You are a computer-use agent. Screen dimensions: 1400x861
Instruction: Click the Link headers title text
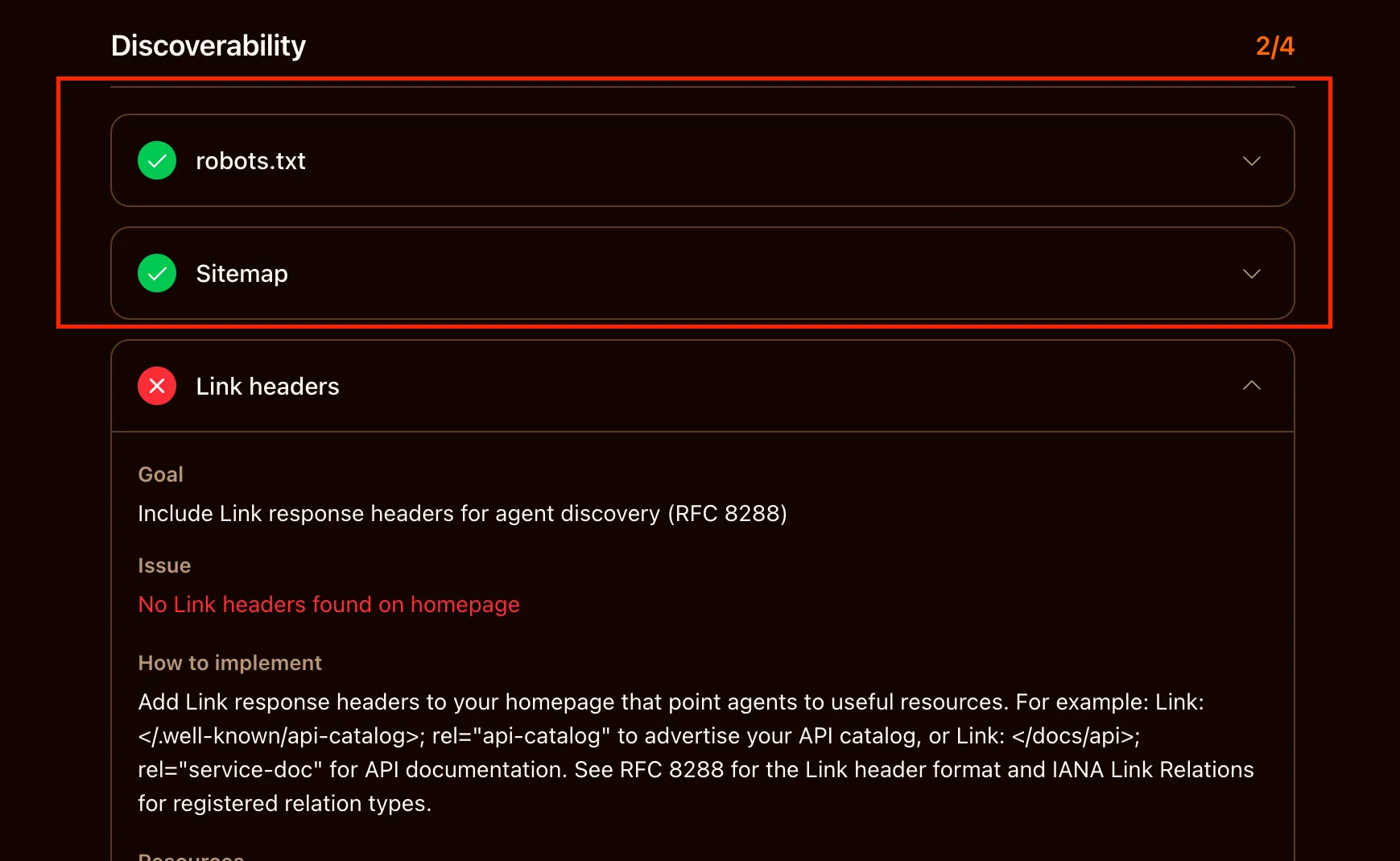click(x=267, y=387)
